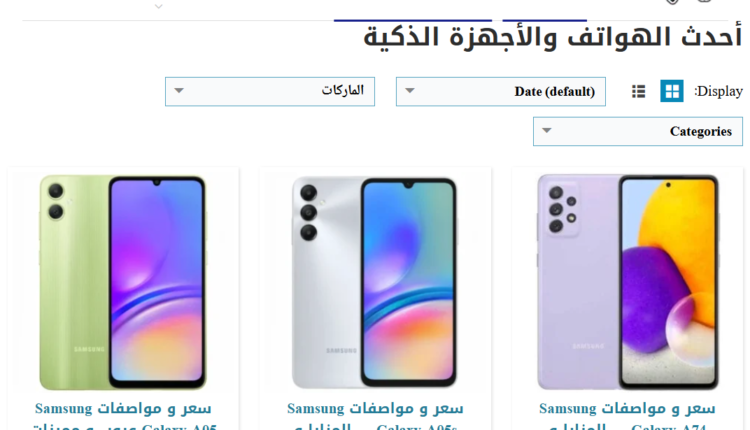Viewport: 750px width, 430px height.
Task: Select the grid view display icon
Action: tap(672, 91)
